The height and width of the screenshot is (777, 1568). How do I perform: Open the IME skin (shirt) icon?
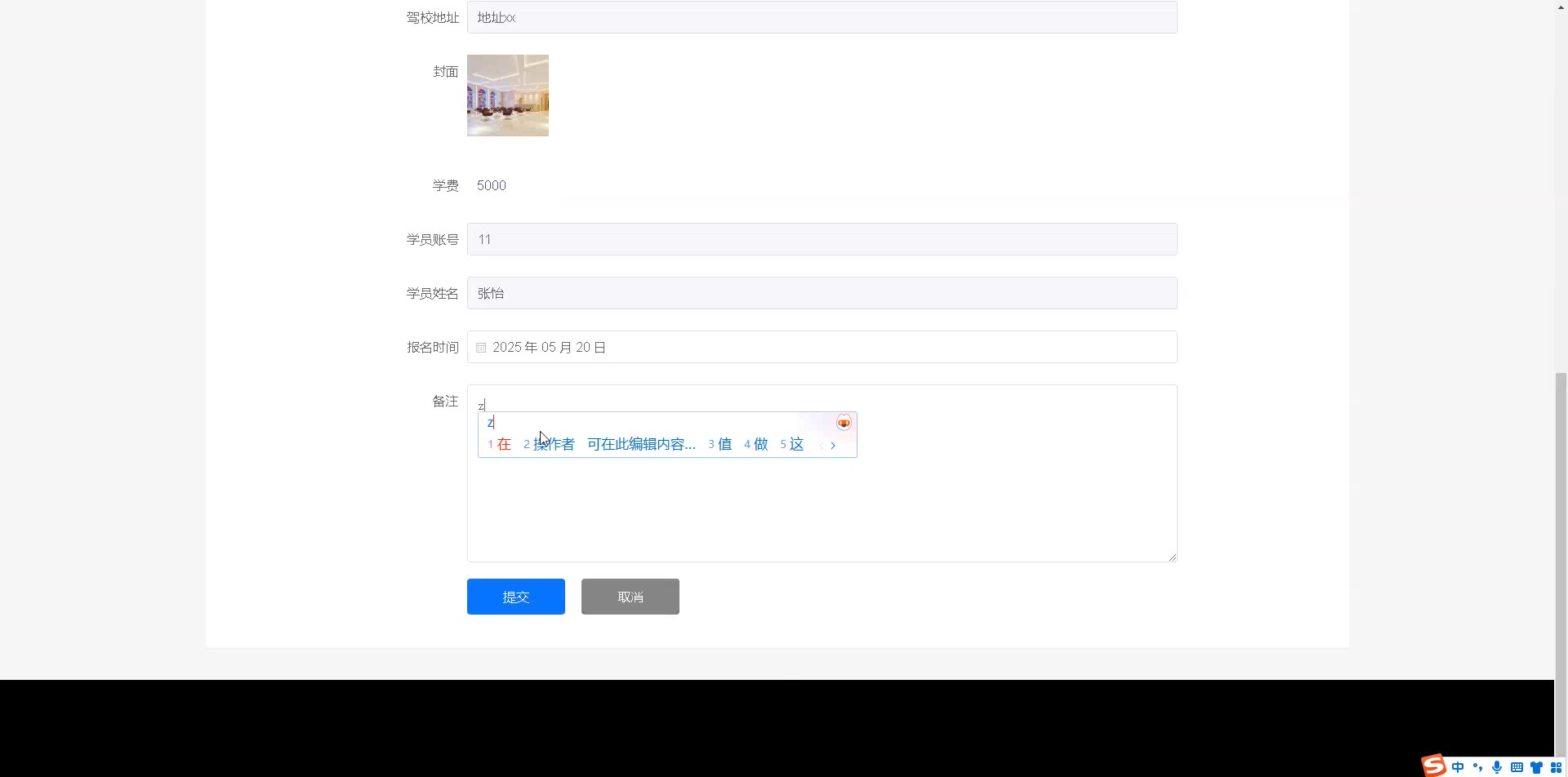pyautogui.click(x=1536, y=767)
